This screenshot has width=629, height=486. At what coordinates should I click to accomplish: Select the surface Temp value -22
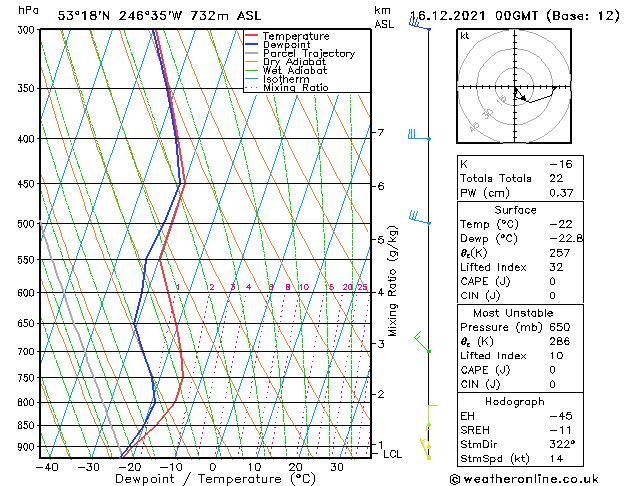561,224
